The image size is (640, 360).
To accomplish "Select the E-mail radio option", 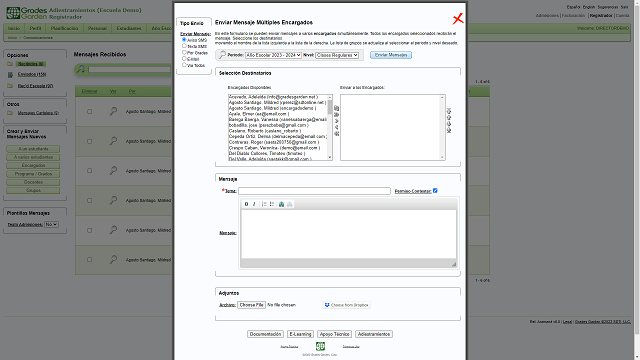I will [x=184, y=58].
